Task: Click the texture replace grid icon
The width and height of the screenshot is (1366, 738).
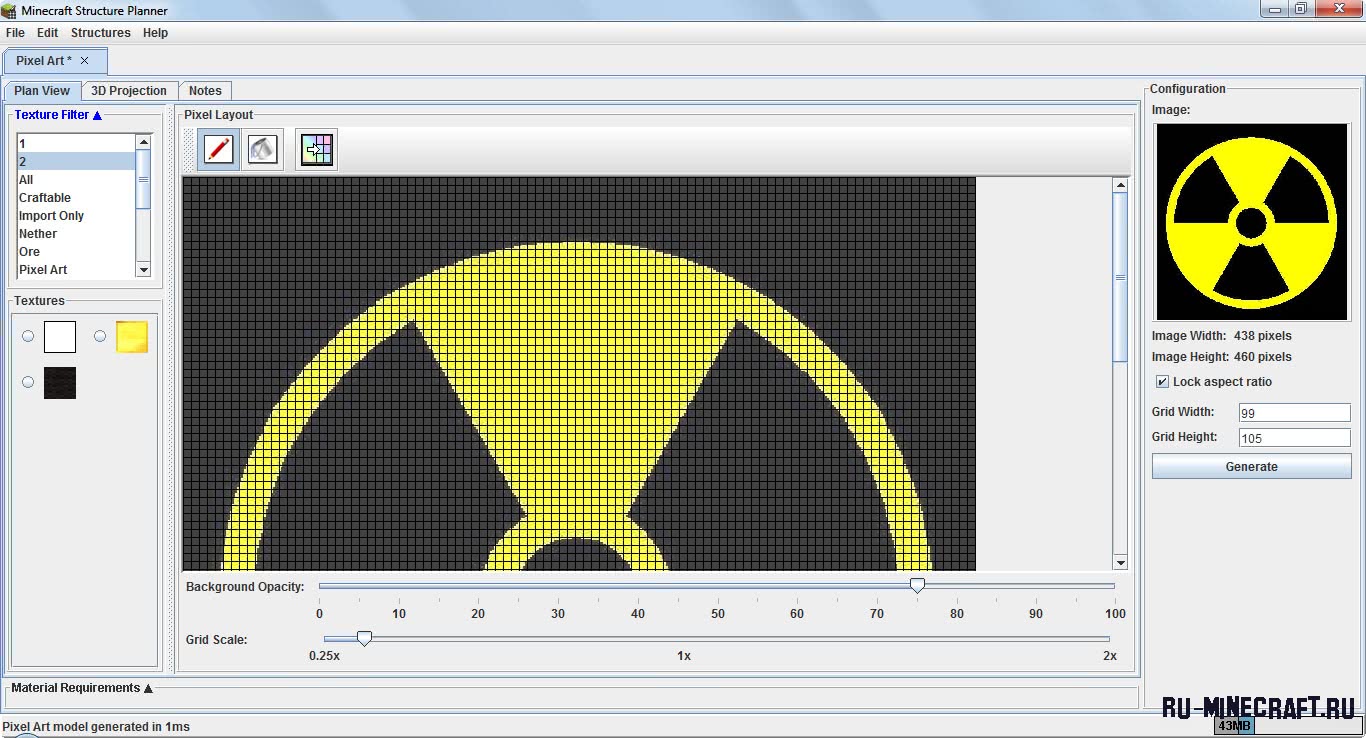Action: [x=316, y=150]
